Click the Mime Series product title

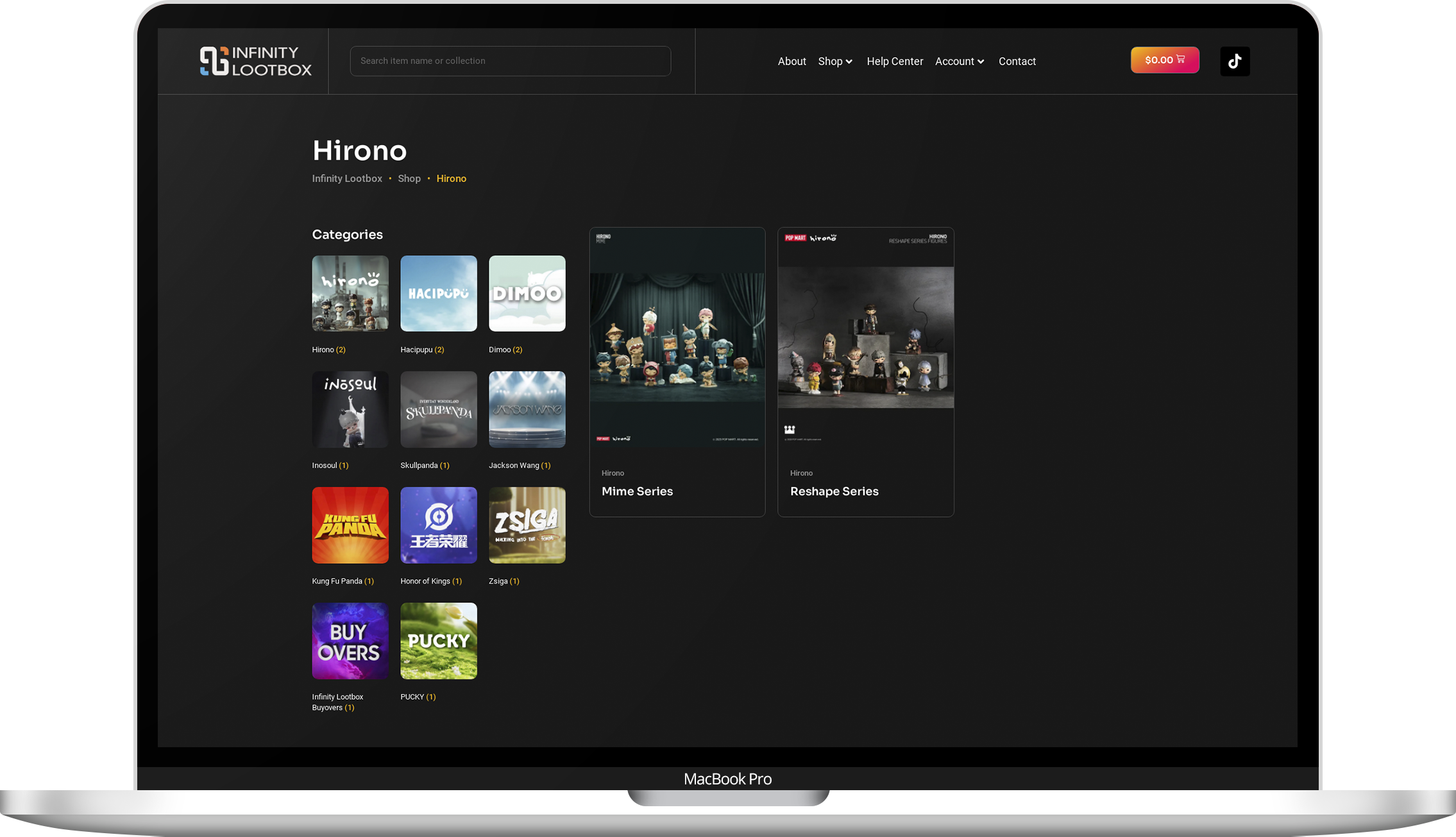(x=637, y=491)
